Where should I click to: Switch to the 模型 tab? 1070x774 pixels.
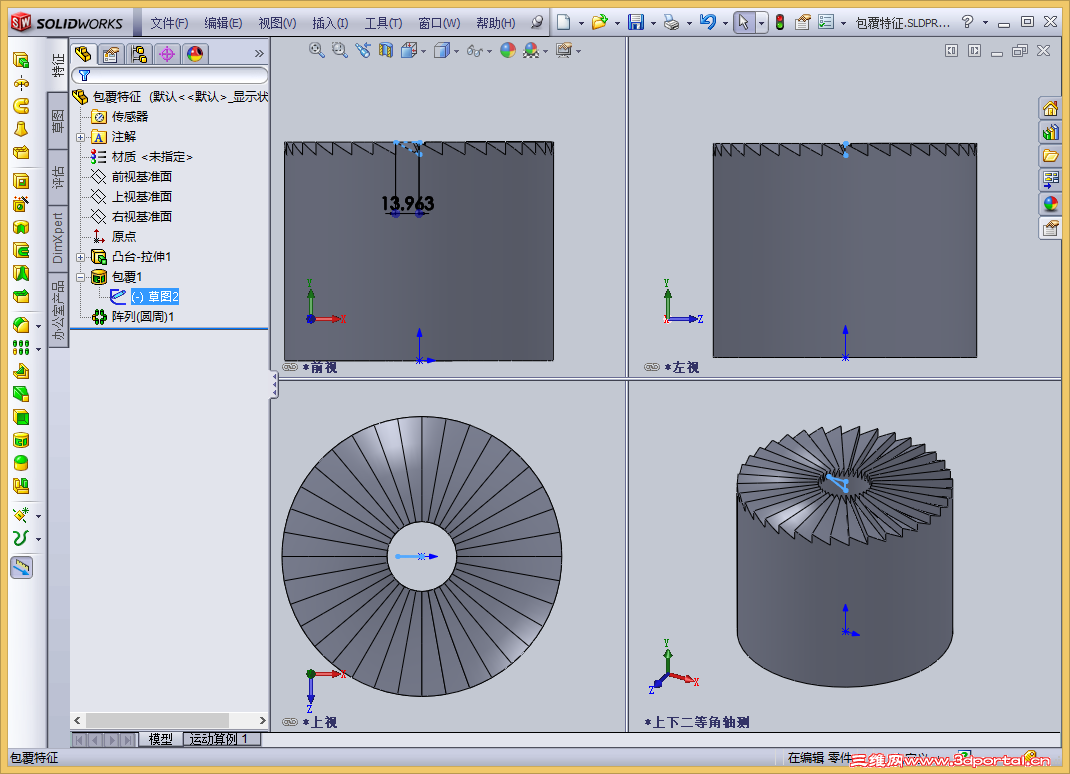point(161,739)
